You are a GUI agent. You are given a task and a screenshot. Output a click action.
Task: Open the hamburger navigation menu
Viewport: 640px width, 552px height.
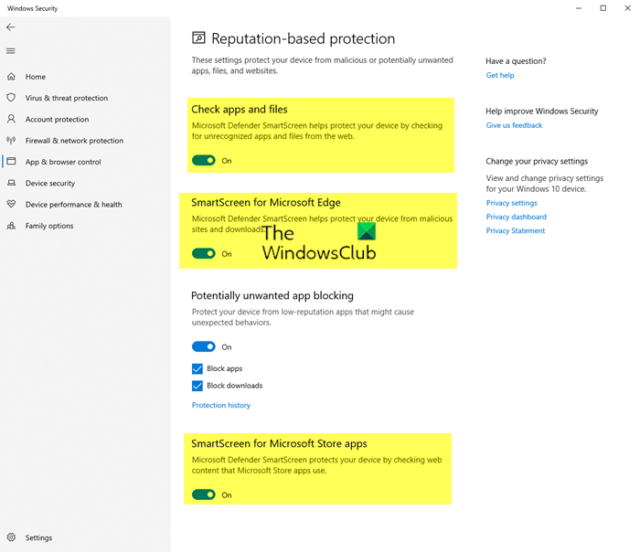(11, 51)
